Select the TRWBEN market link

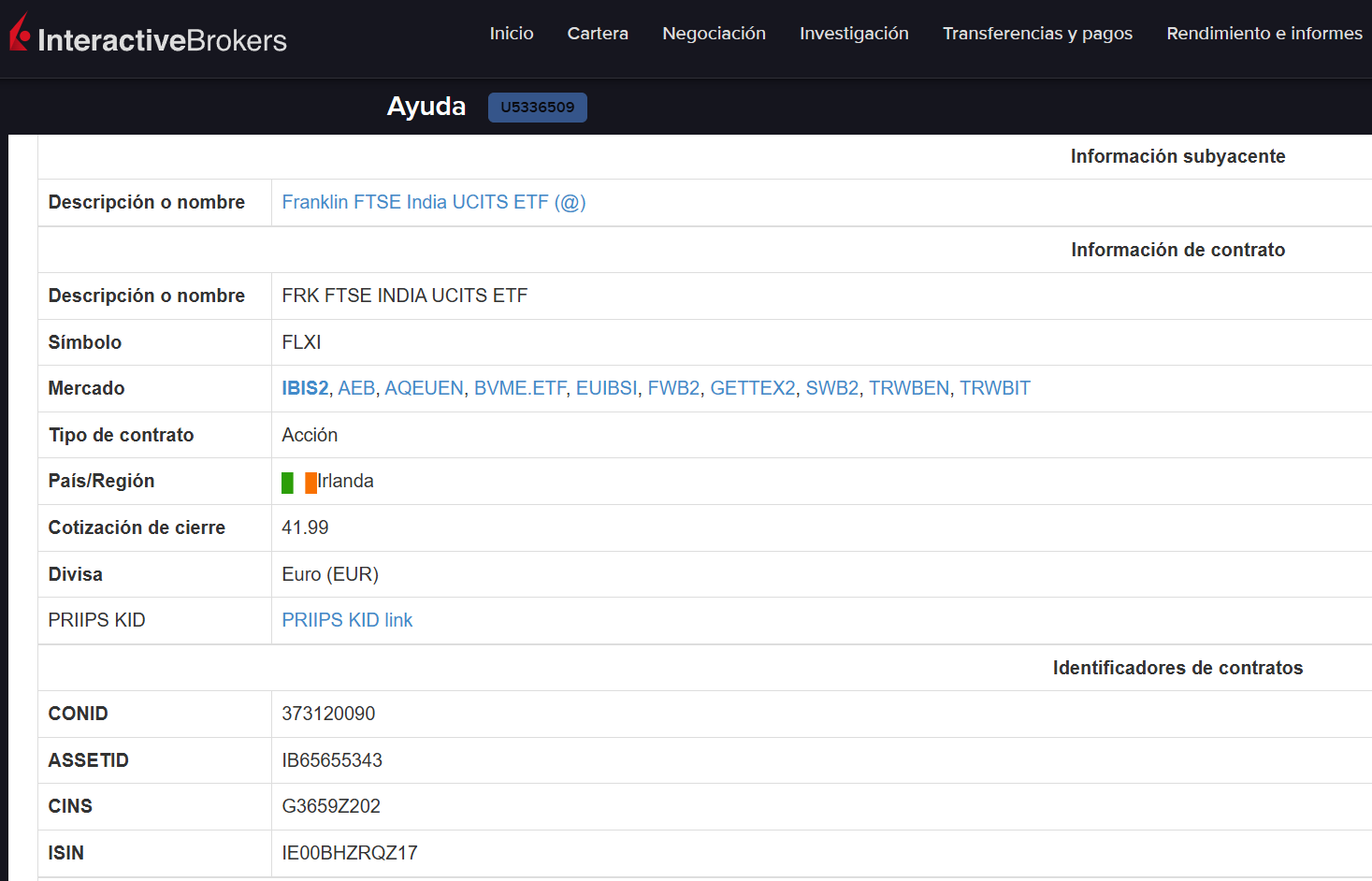(x=909, y=388)
